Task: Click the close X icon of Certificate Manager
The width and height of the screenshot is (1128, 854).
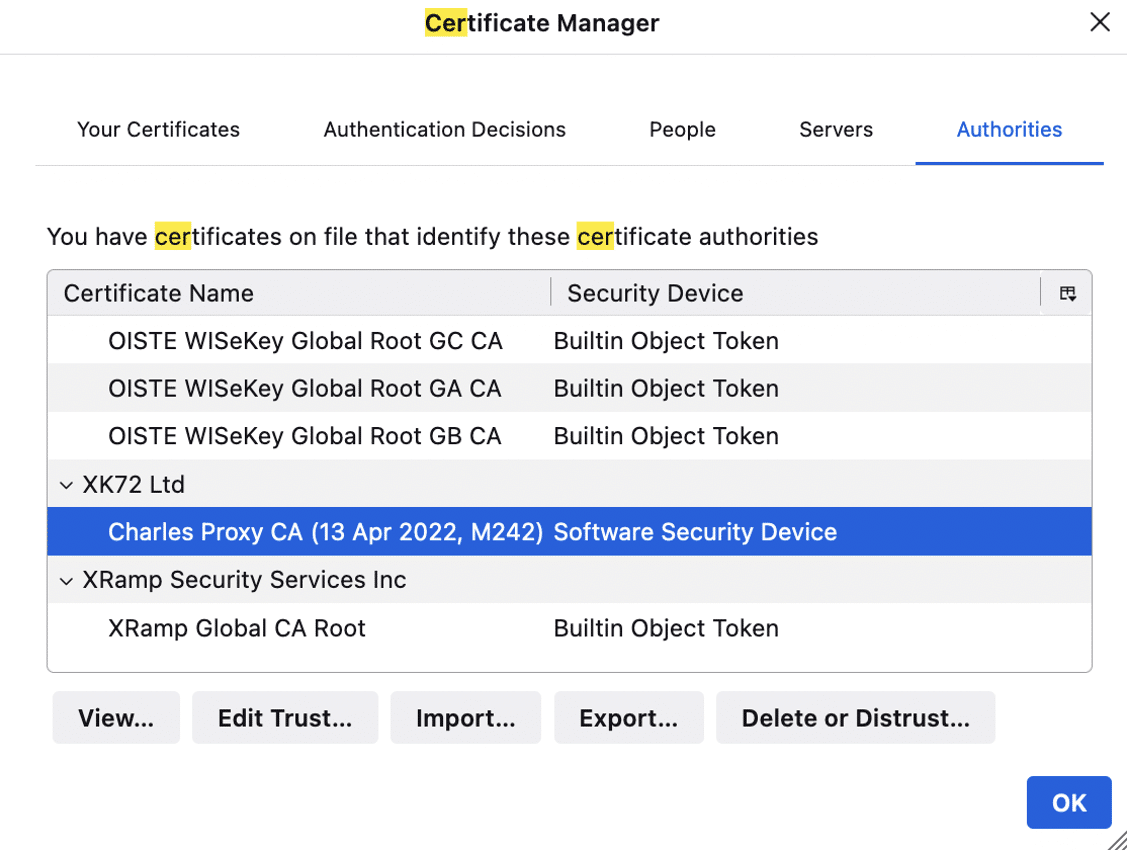Action: point(1100,21)
